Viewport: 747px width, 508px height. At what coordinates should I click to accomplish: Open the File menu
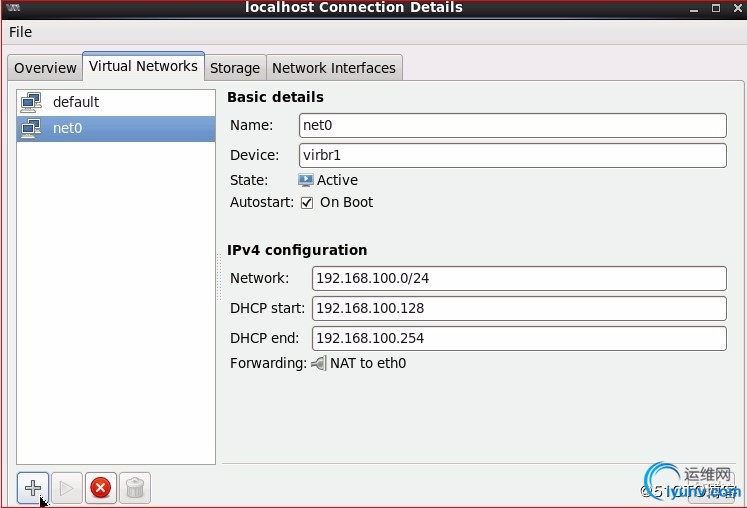coord(20,32)
